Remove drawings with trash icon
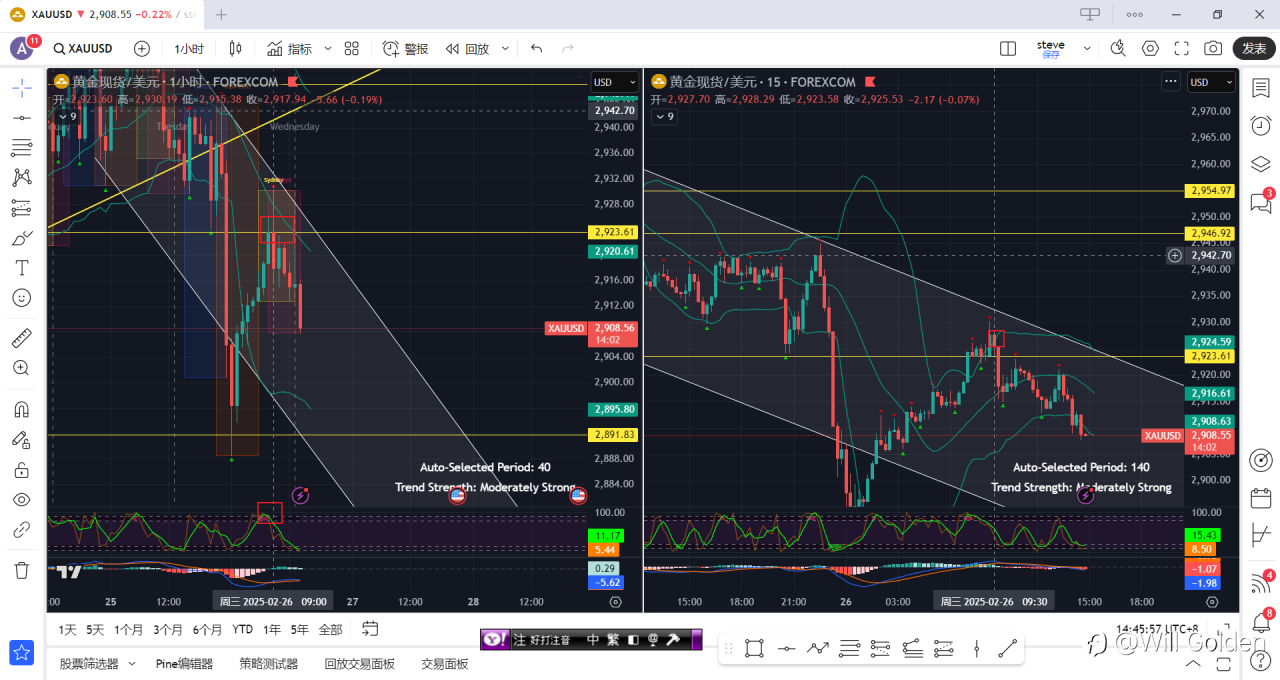 [x=21, y=570]
